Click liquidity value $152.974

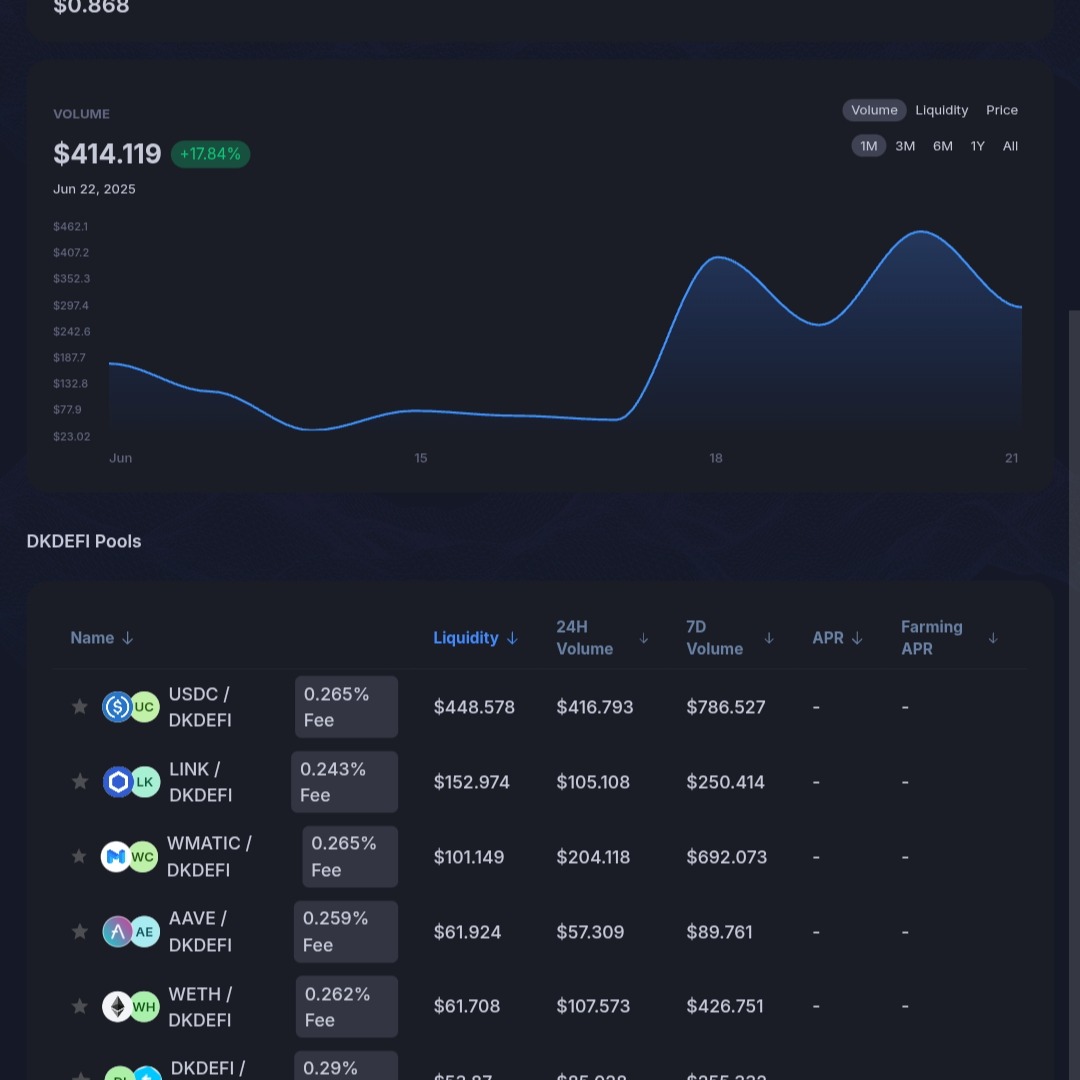pyautogui.click(x=471, y=782)
